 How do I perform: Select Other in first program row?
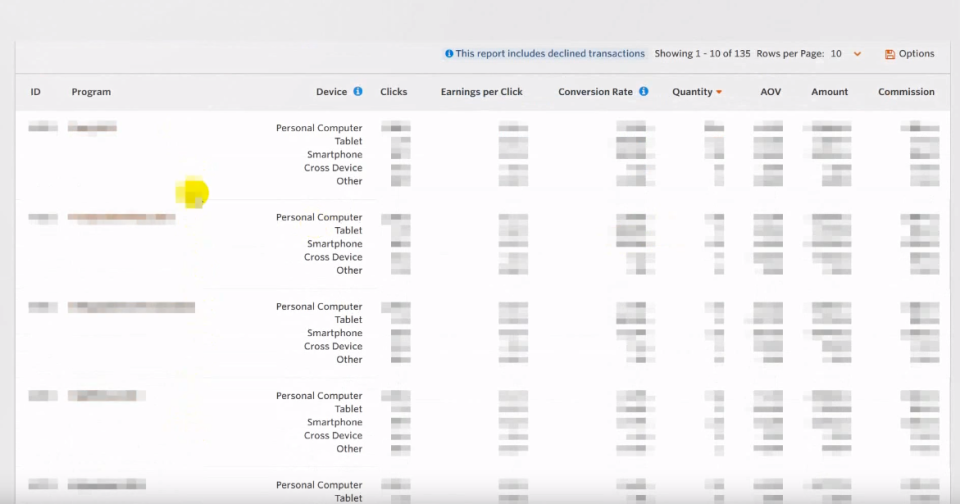coord(349,181)
